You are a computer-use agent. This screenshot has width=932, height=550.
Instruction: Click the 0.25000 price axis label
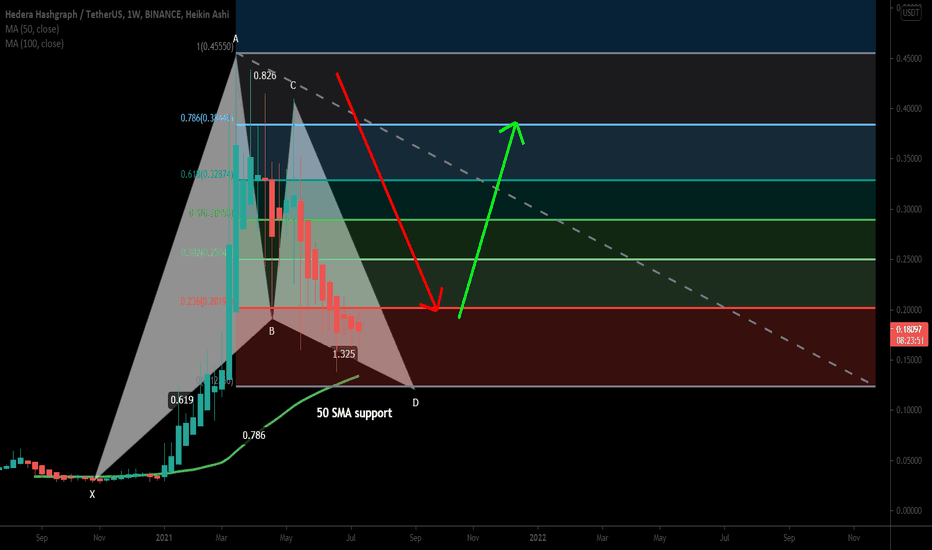pyautogui.click(x=909, y=259)
